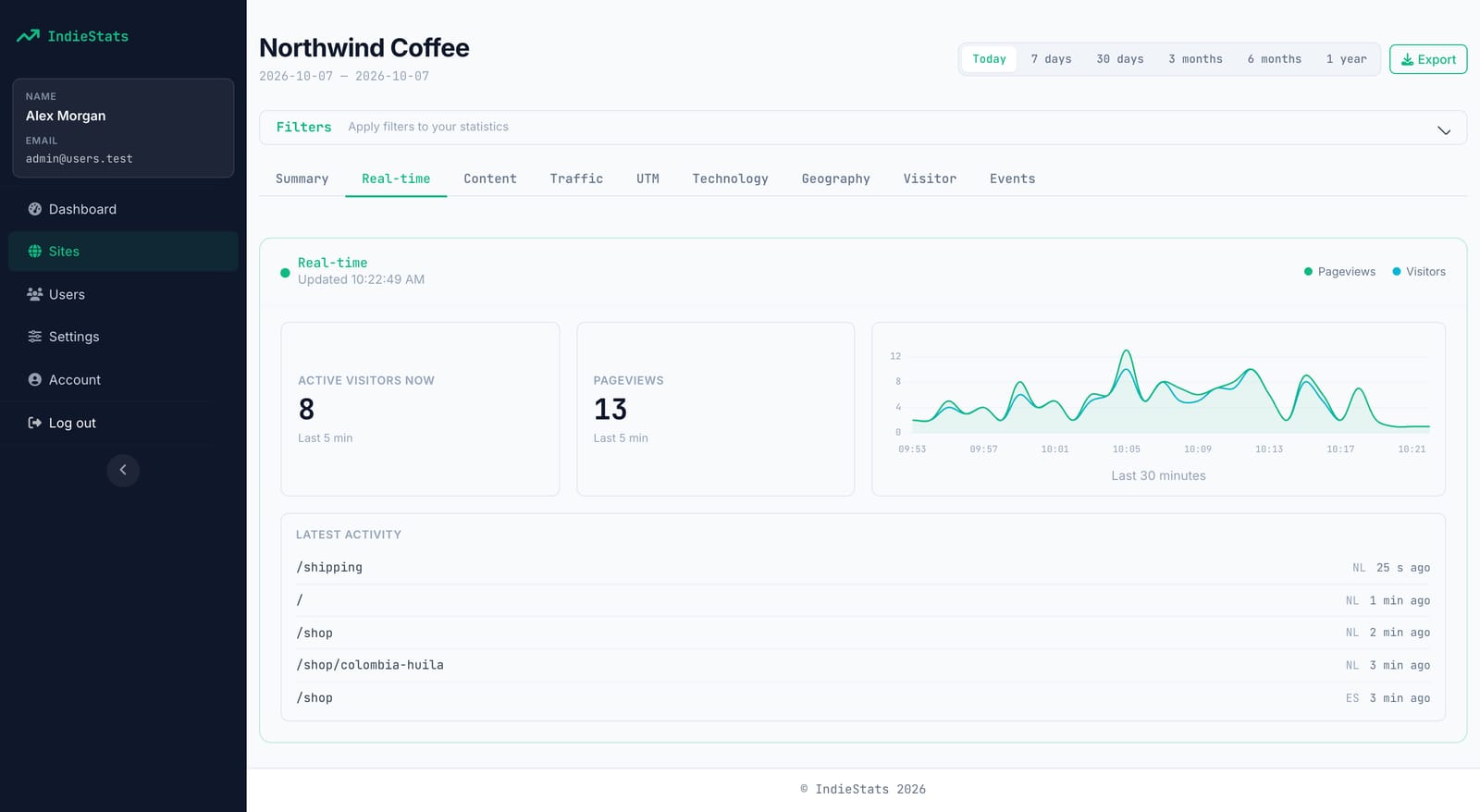Click the Northwind Coffee page title
1480x812 pixels.
click(x=364, y=48)
